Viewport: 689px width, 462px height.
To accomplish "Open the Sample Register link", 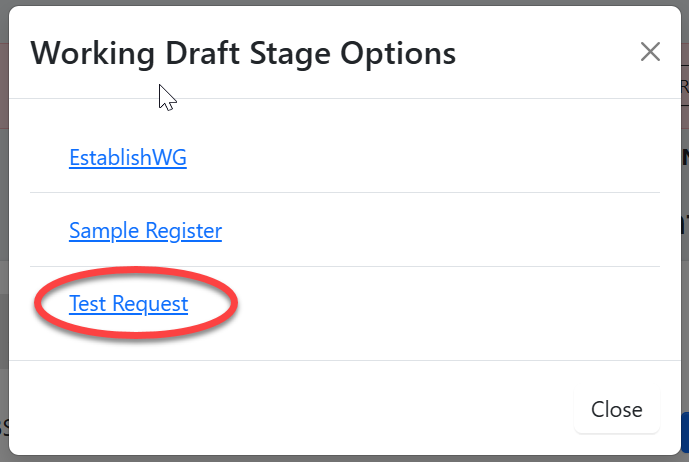I will 145,231.
